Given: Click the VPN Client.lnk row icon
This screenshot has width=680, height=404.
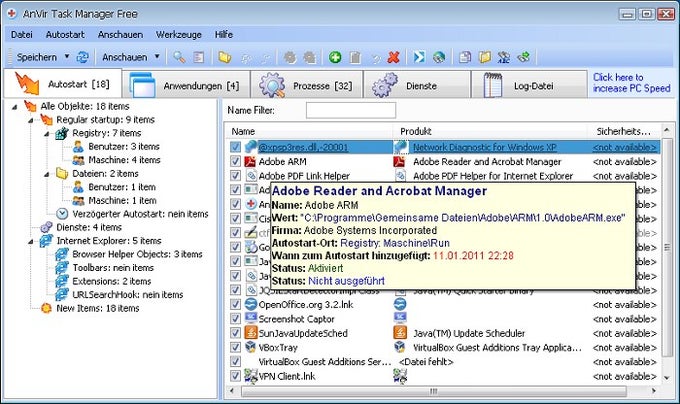Looking at the screenshot, I should tap(251, 376).
